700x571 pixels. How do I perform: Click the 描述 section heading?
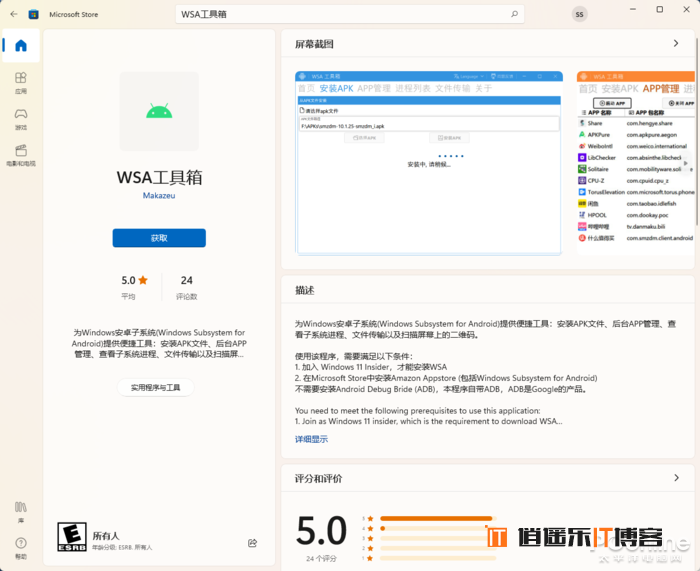tap(304, 290)
